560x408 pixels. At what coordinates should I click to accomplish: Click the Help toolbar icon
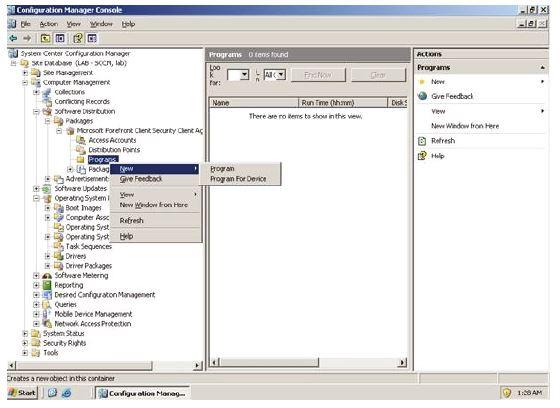[x=78, y=38]
